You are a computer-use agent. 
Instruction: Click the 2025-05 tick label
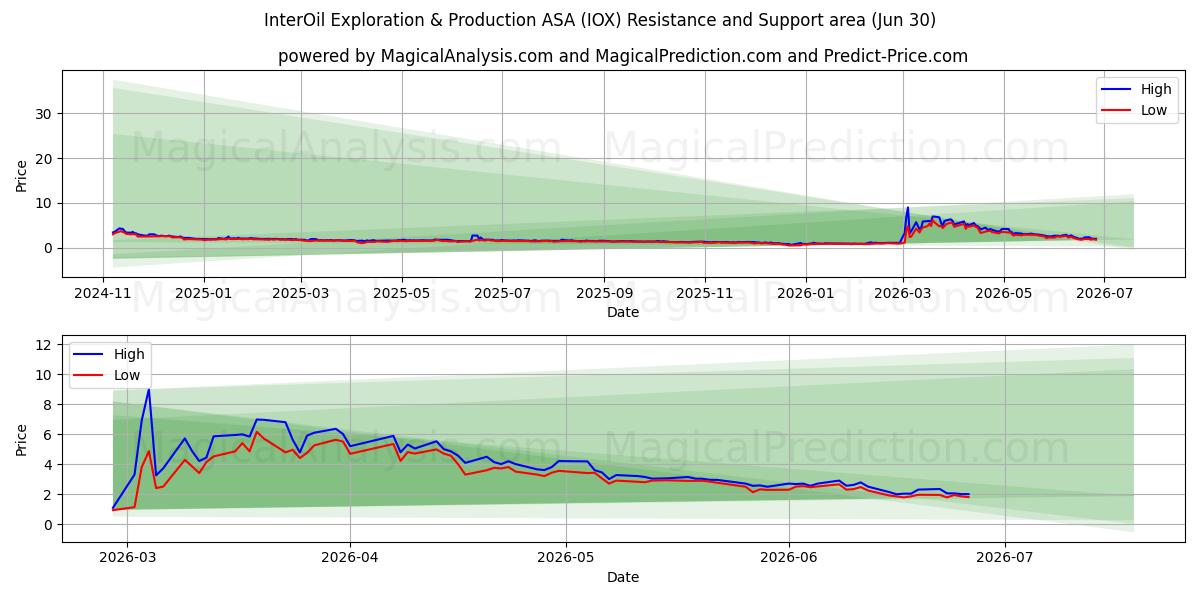pos(402,293)
